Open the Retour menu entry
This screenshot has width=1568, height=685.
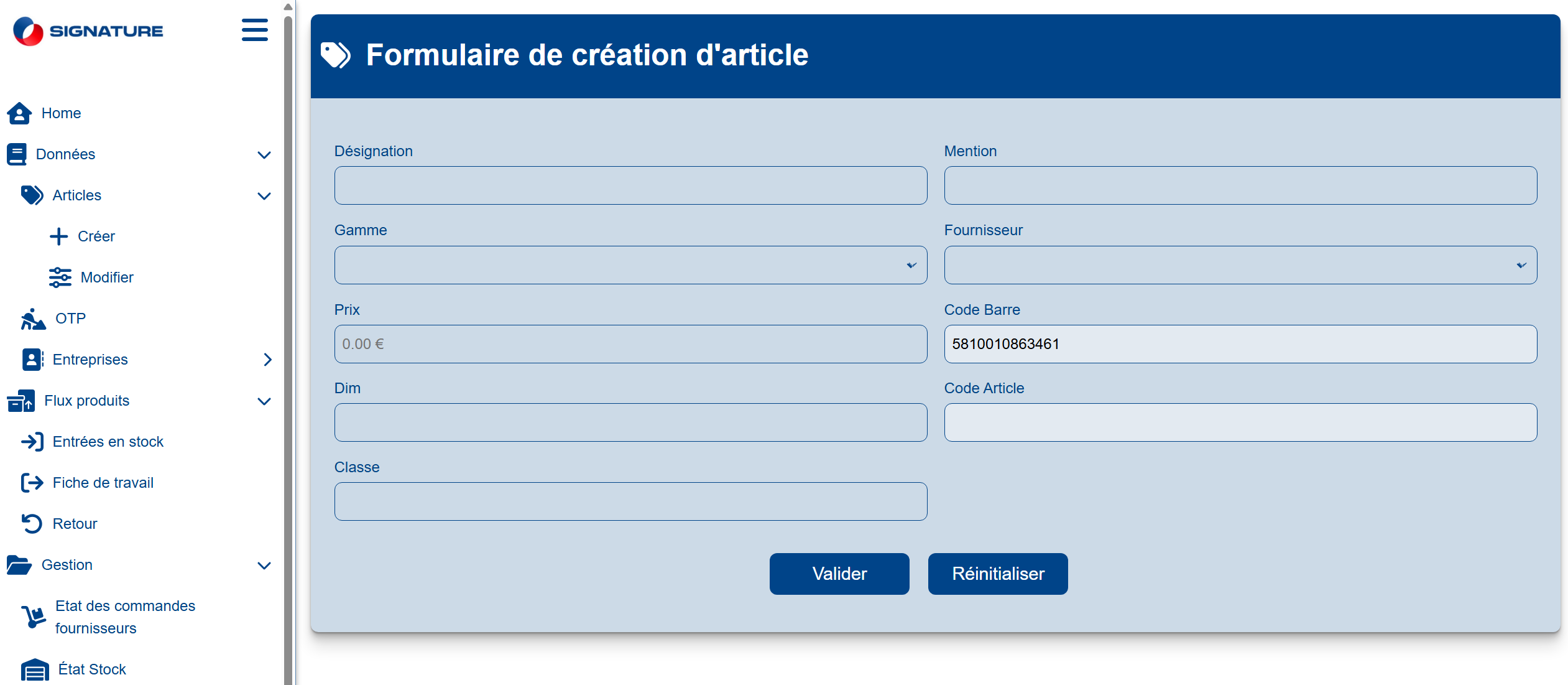75,524
